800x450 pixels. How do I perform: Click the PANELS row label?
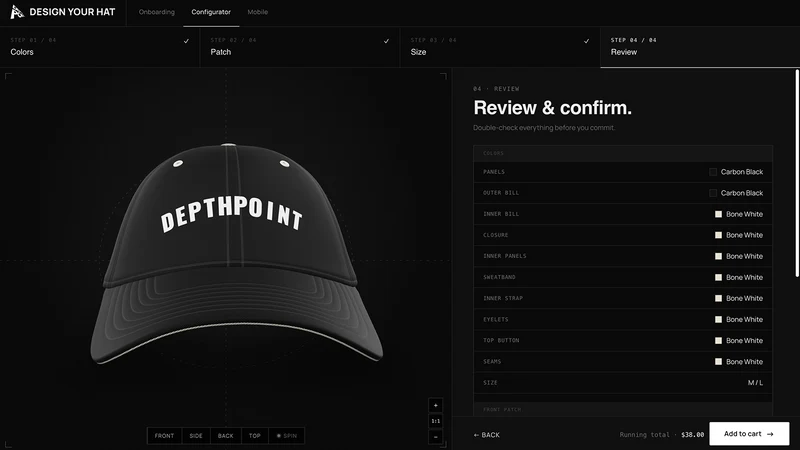(x=494, y=172)
